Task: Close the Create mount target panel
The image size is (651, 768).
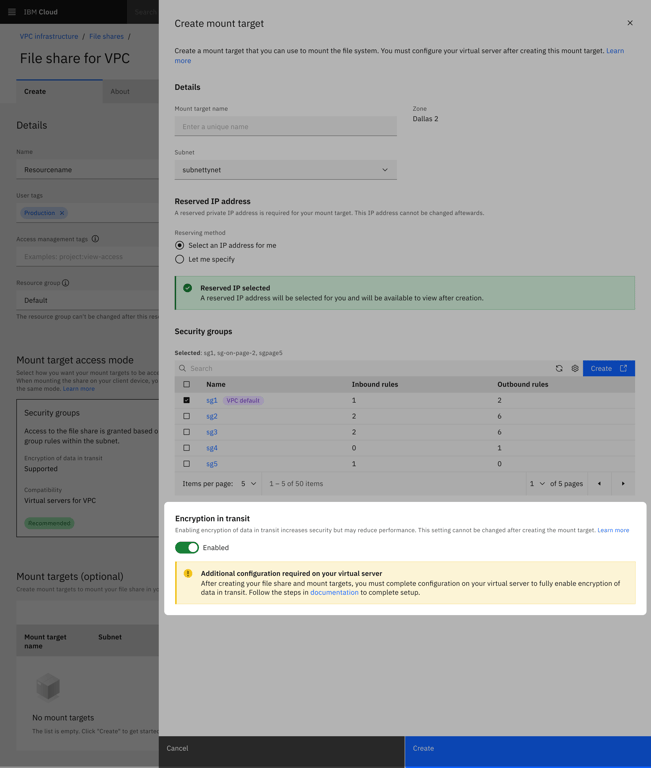Action: point(630,23)
